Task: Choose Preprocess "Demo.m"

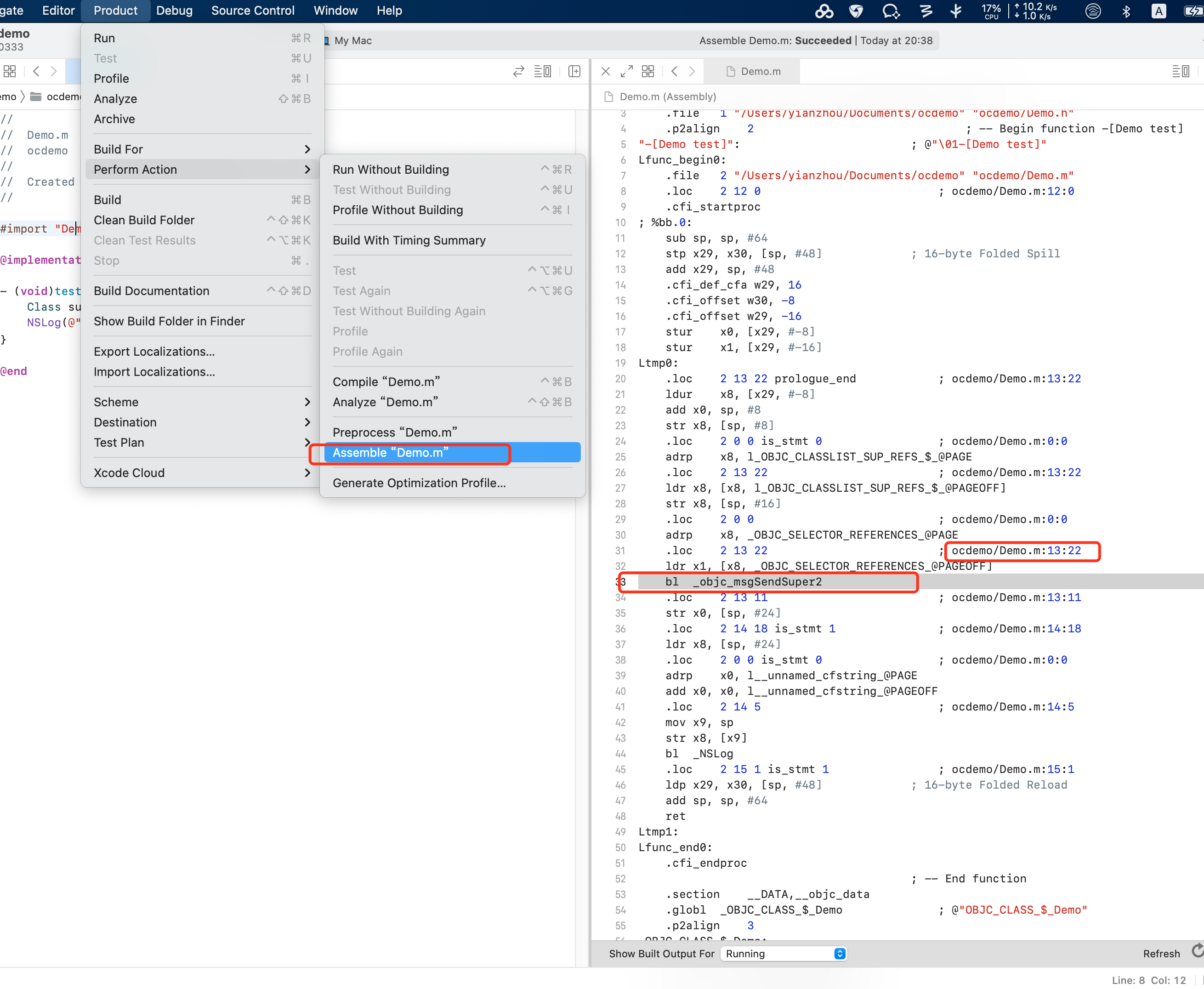Action: (x=452, y=432)
